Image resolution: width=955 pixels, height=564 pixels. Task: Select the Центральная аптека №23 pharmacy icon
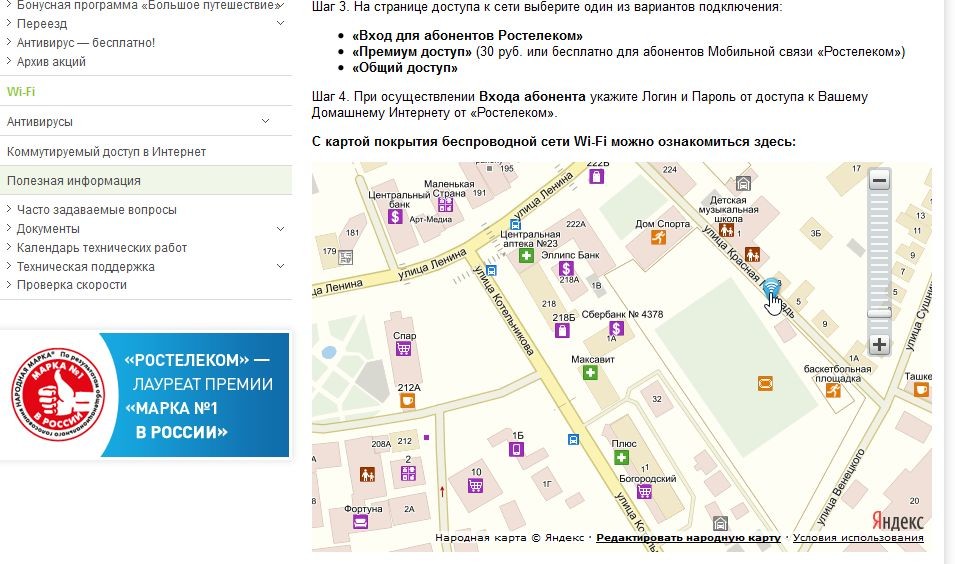tap(526, 256)
